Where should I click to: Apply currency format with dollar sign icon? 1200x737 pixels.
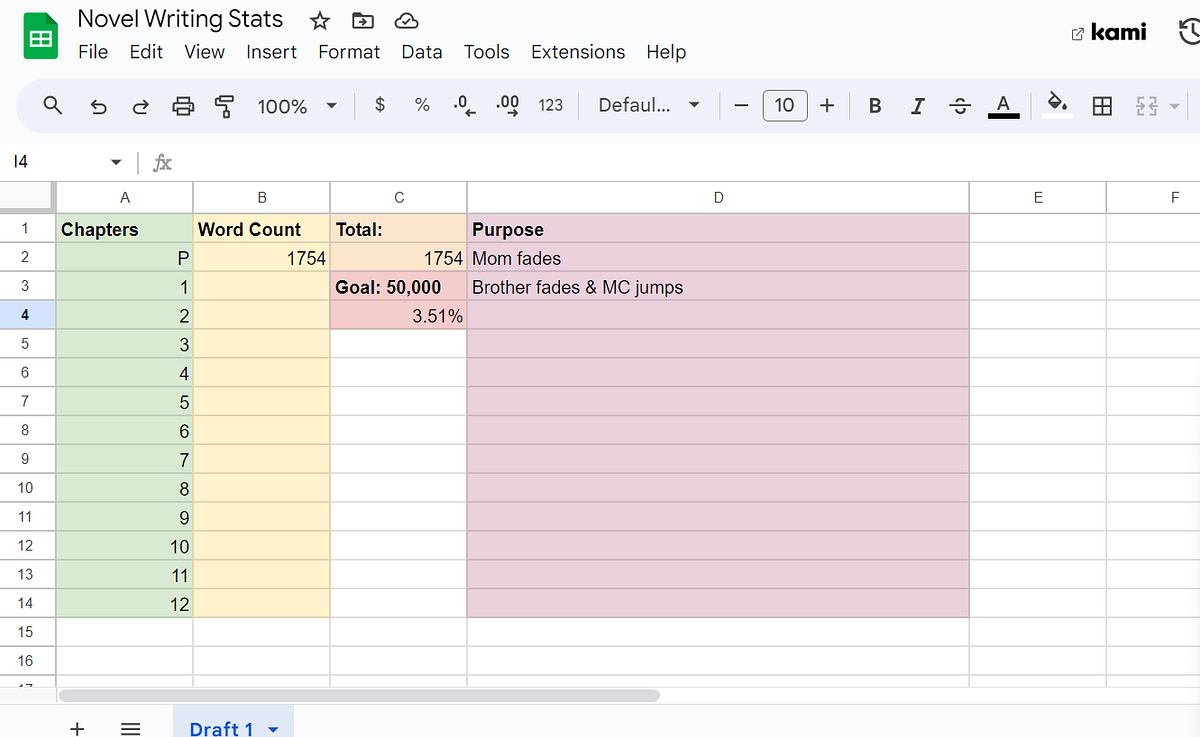coord(379,105)
